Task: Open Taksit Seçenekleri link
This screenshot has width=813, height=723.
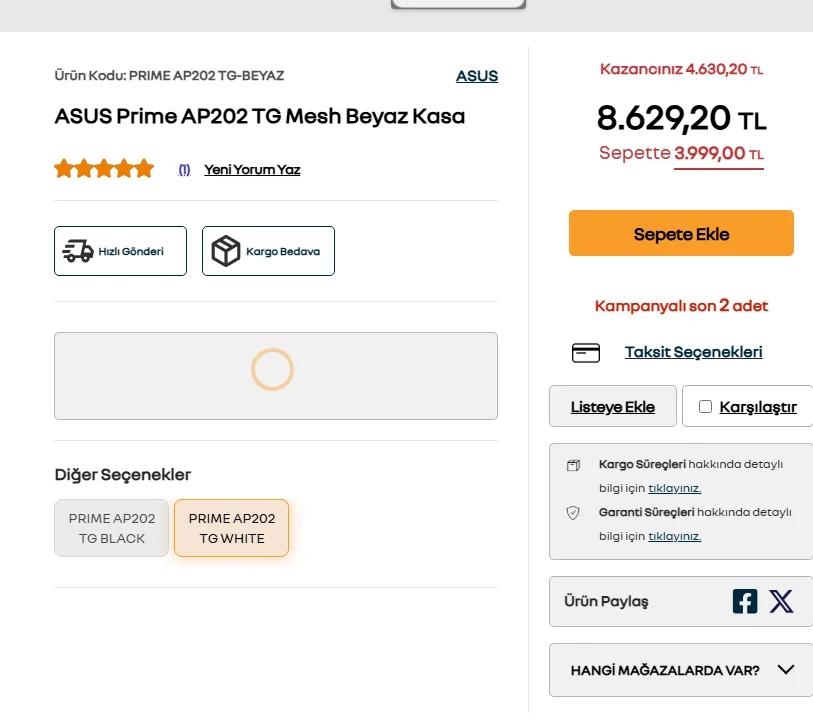Action: point(693,352)
